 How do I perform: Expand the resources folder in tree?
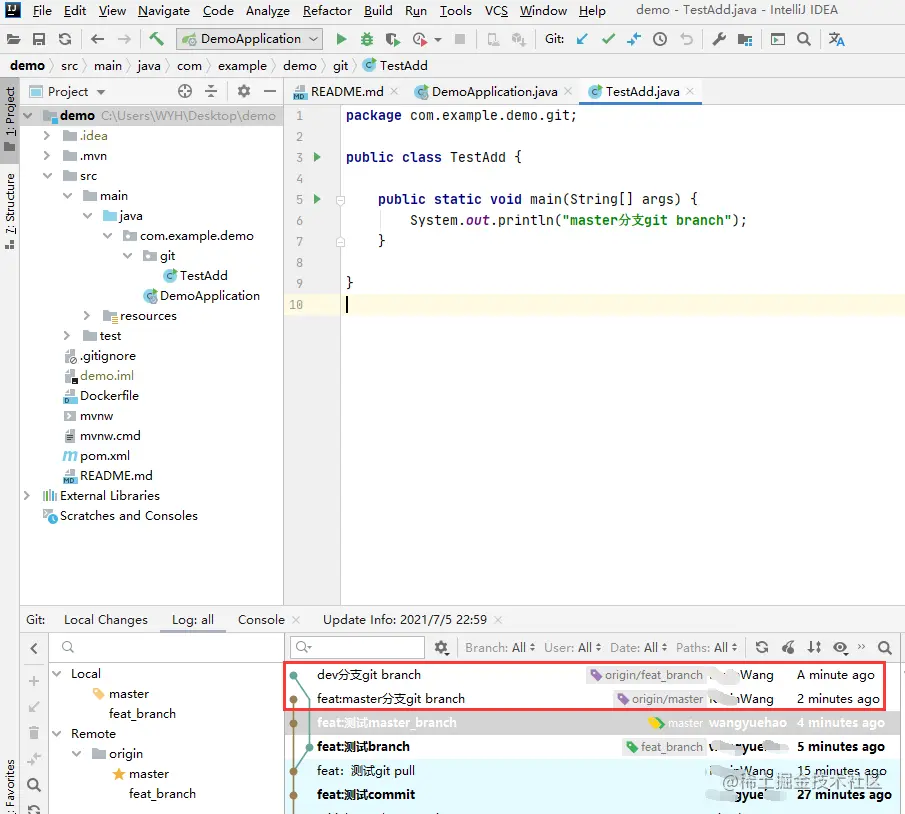tap(87, 316)
